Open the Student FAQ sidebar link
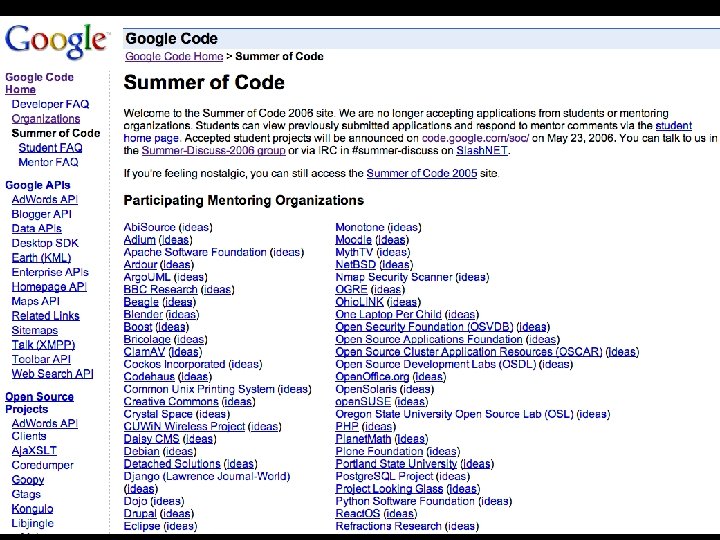720x540 pixels. click(x=51, y=148)
